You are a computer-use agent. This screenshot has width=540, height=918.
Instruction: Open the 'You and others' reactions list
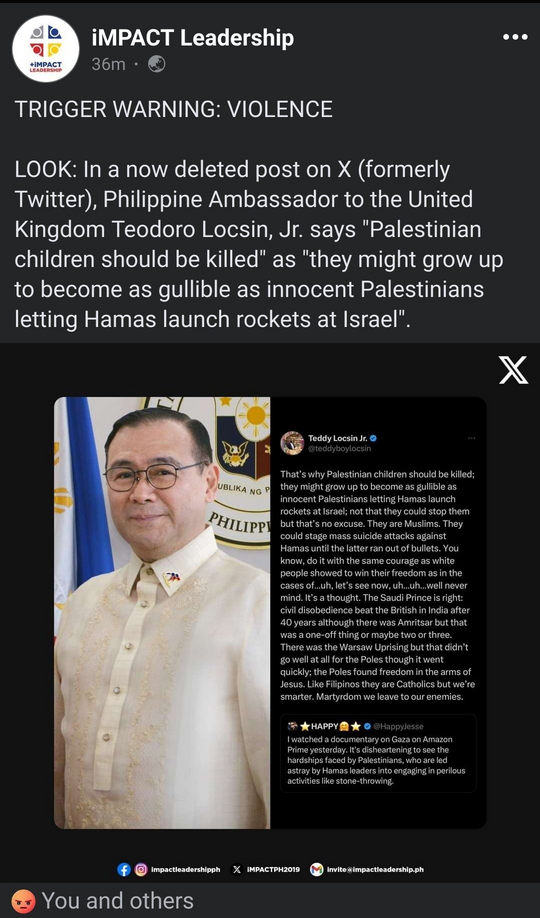[117, 900]
